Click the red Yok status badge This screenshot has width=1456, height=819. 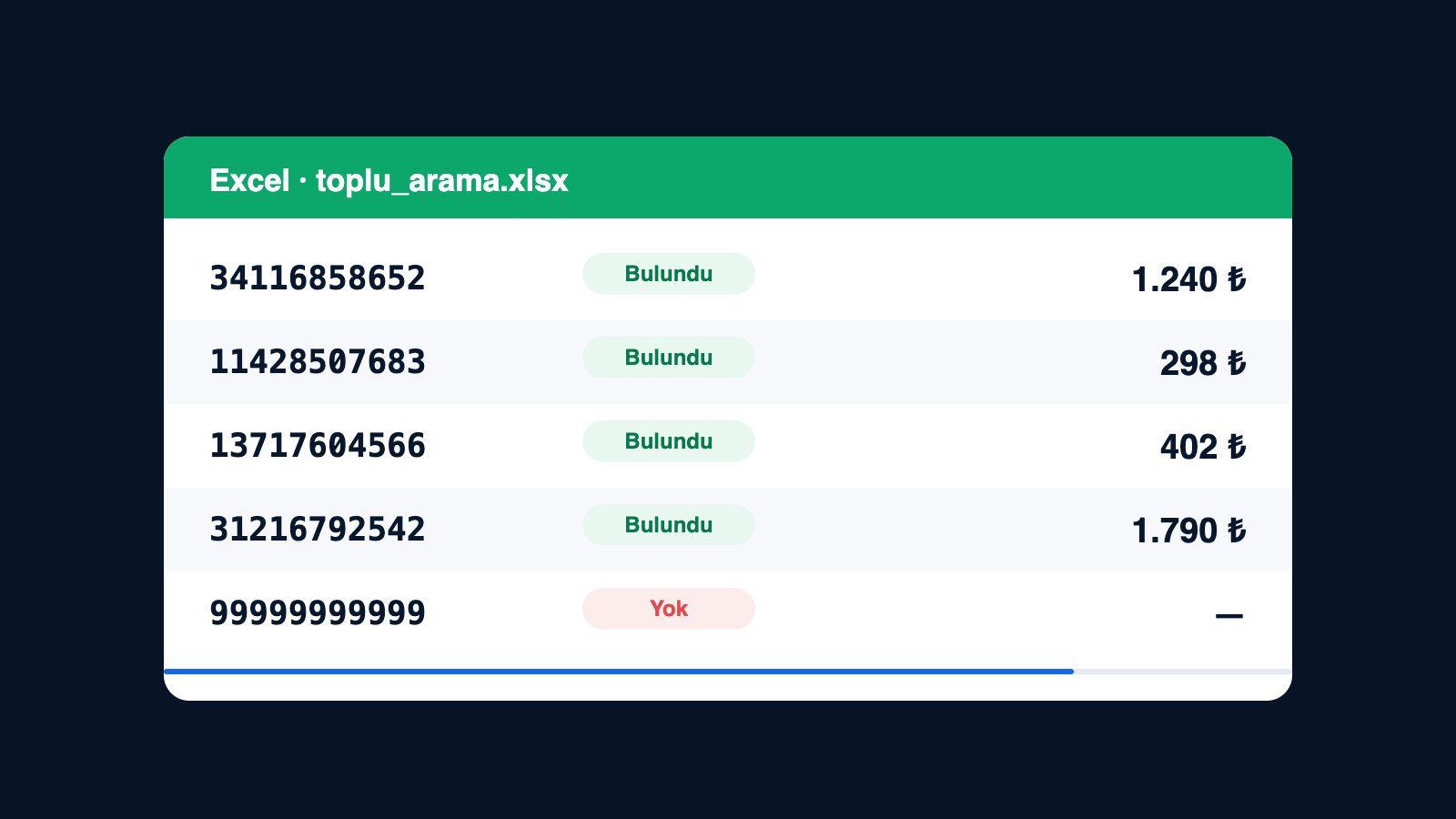[x=669, y=609]
